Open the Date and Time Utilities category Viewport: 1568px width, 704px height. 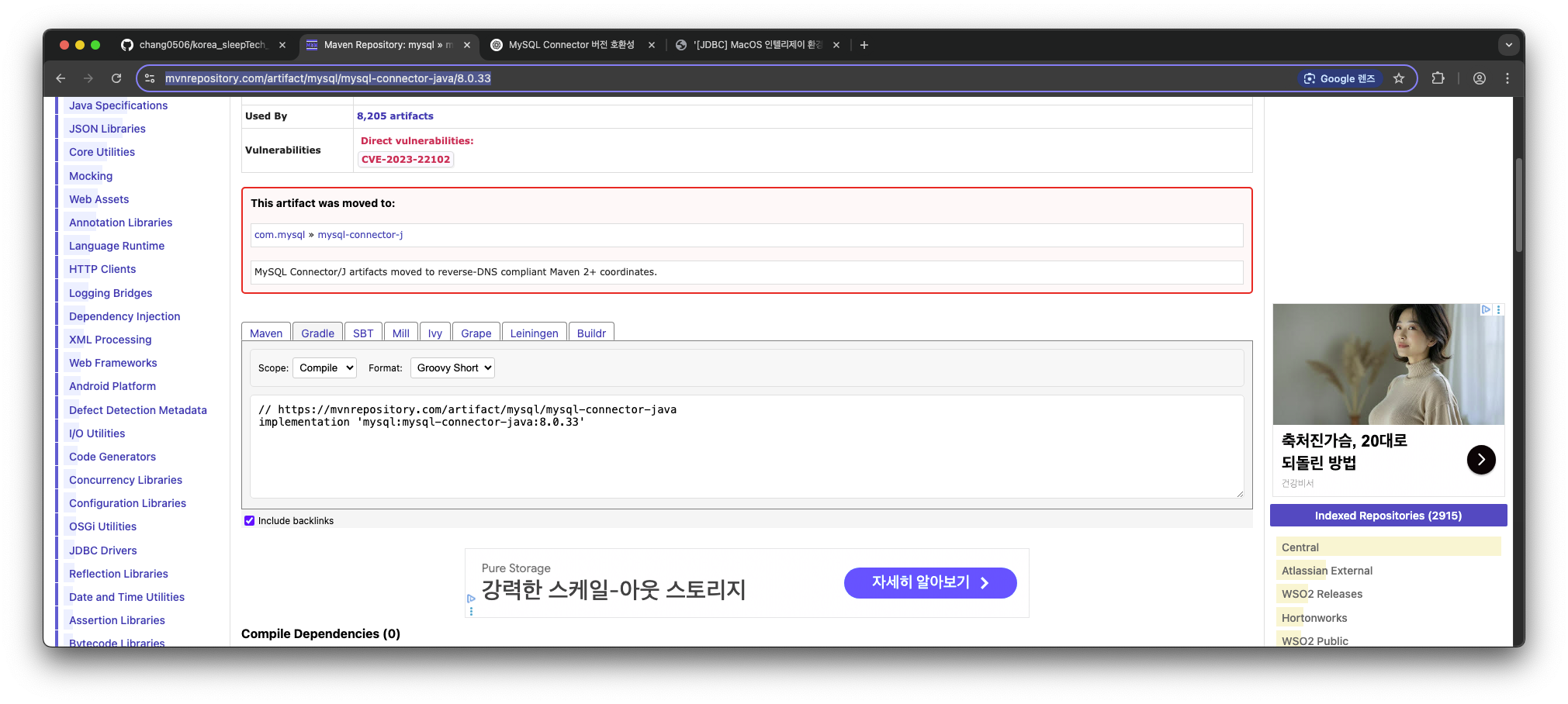126,597
